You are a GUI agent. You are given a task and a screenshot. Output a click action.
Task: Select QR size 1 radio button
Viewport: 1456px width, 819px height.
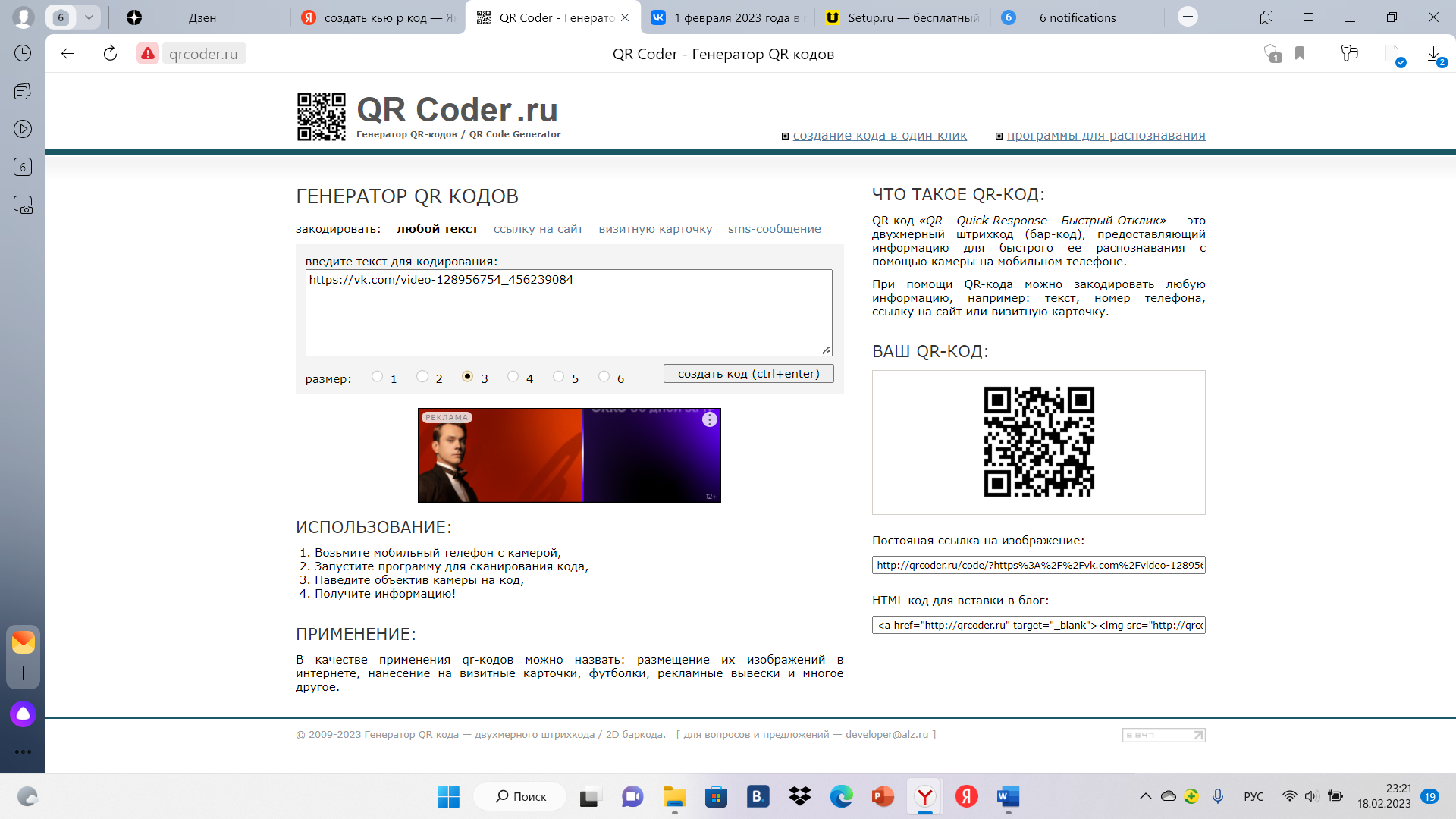378,376
